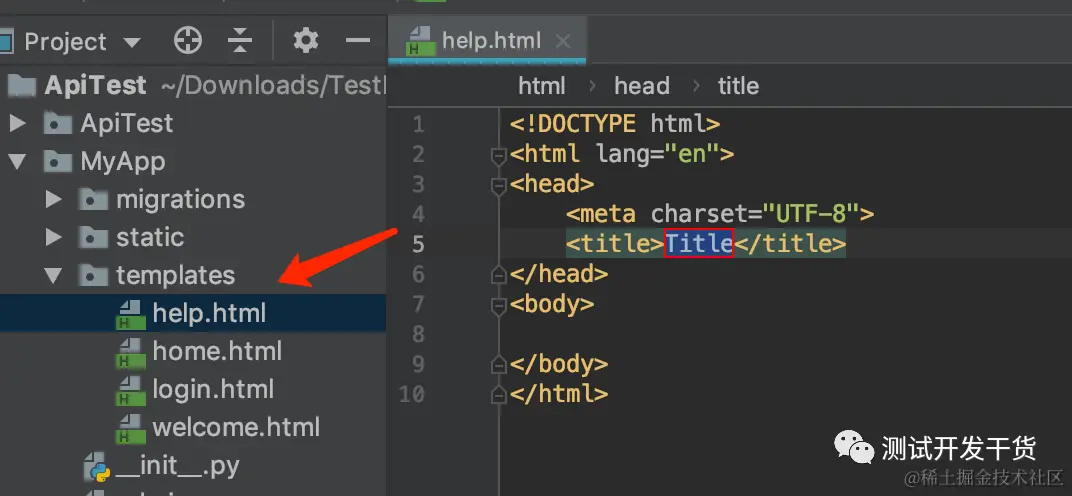Screen dimensions: 1072x496
Task: Click the DOCTYPE html declaration on line 1
Action: click(x=615, y=125)
